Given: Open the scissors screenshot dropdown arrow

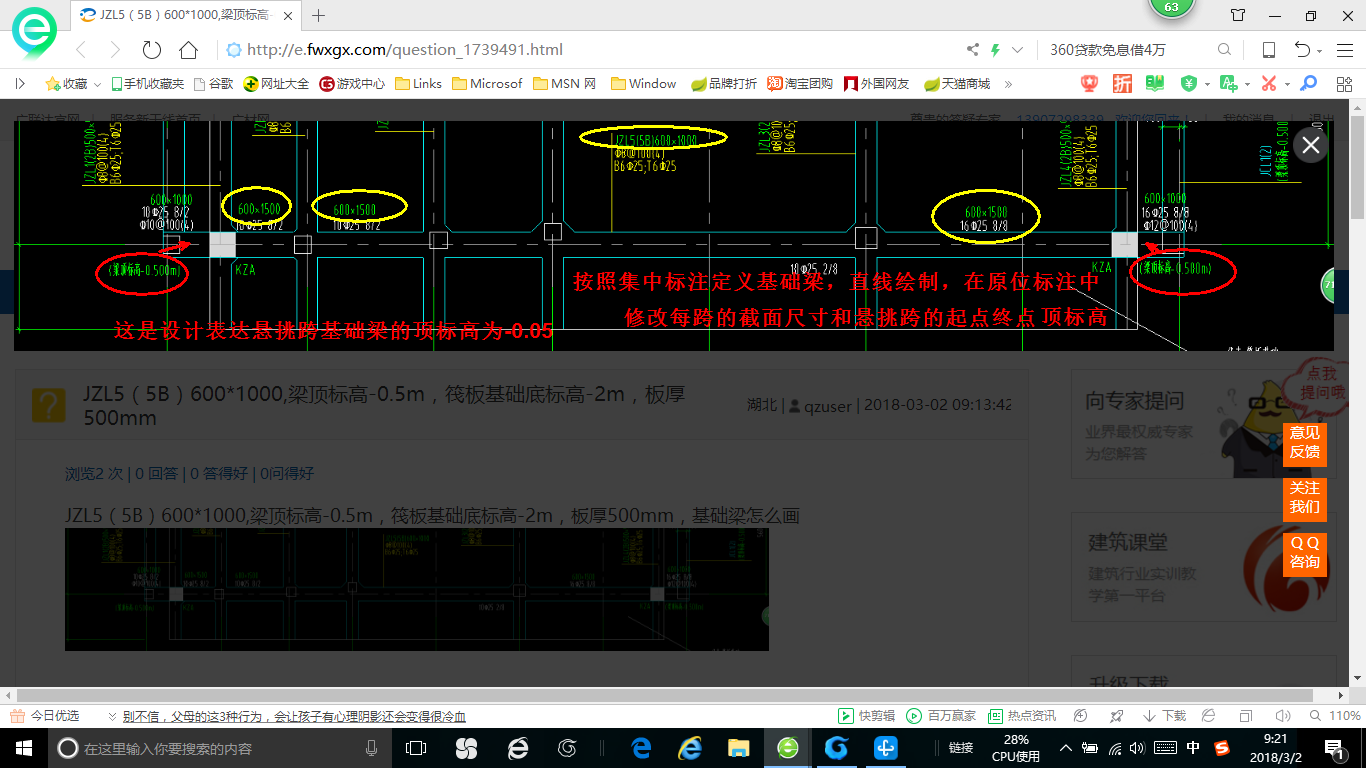Looking at the screenshot, I should coord(1287,84).
